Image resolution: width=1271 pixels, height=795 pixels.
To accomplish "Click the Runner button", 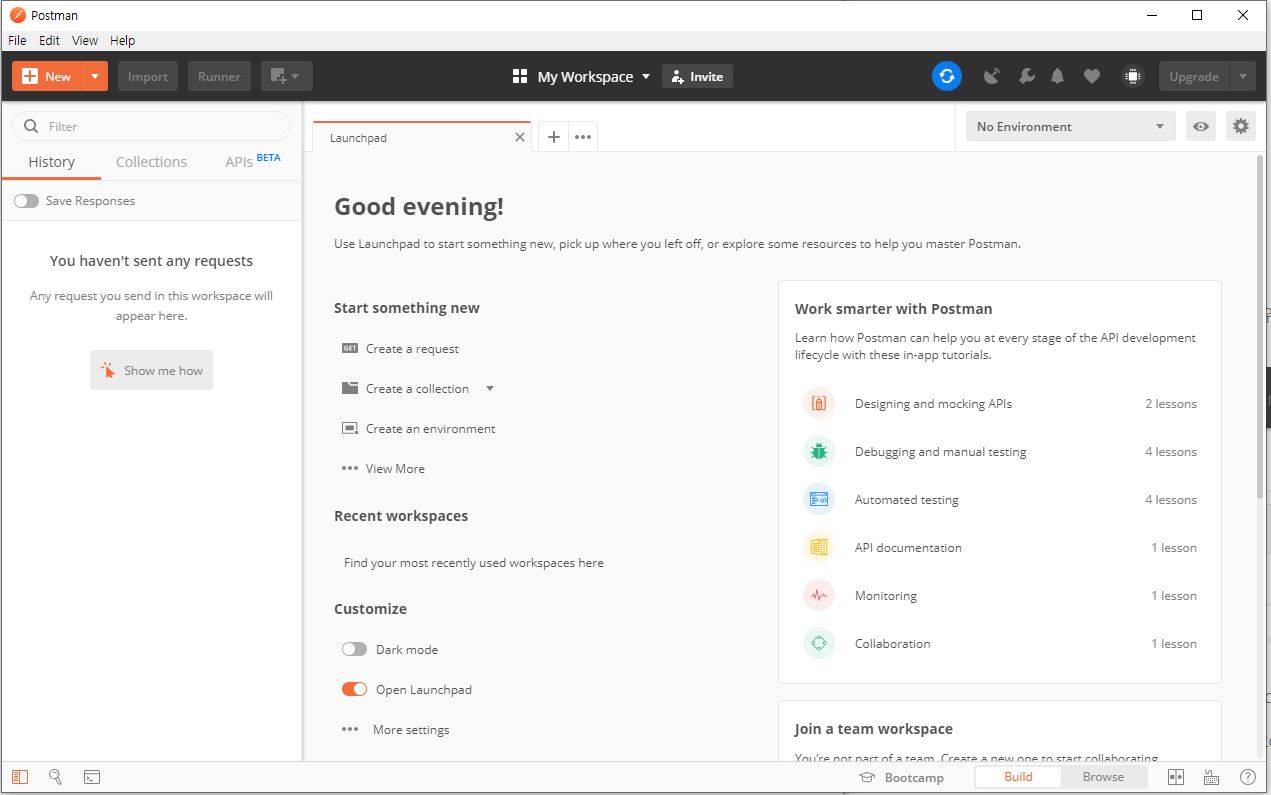I will tap(219, 76).
